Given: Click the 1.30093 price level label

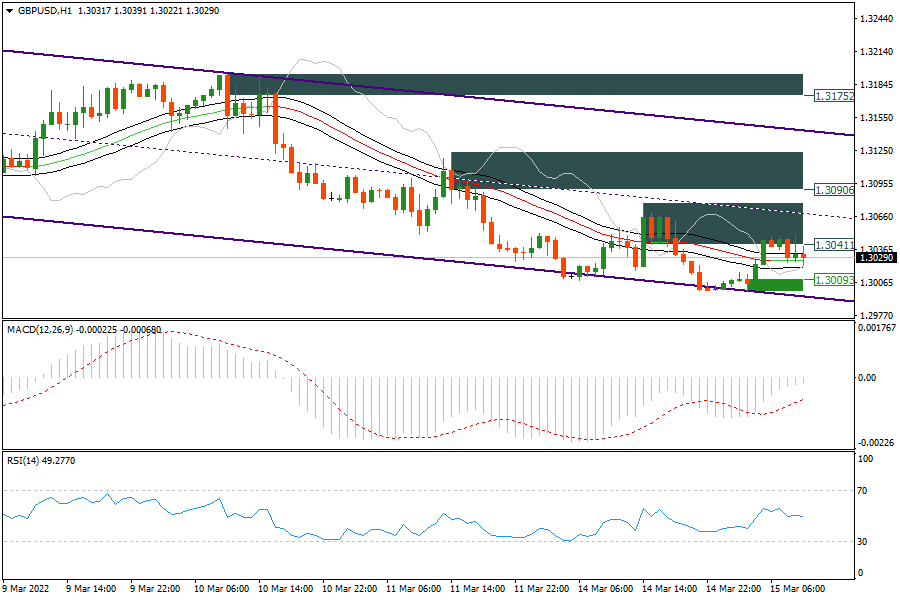Looking at the screenshot, I should (x=834, y=280).
